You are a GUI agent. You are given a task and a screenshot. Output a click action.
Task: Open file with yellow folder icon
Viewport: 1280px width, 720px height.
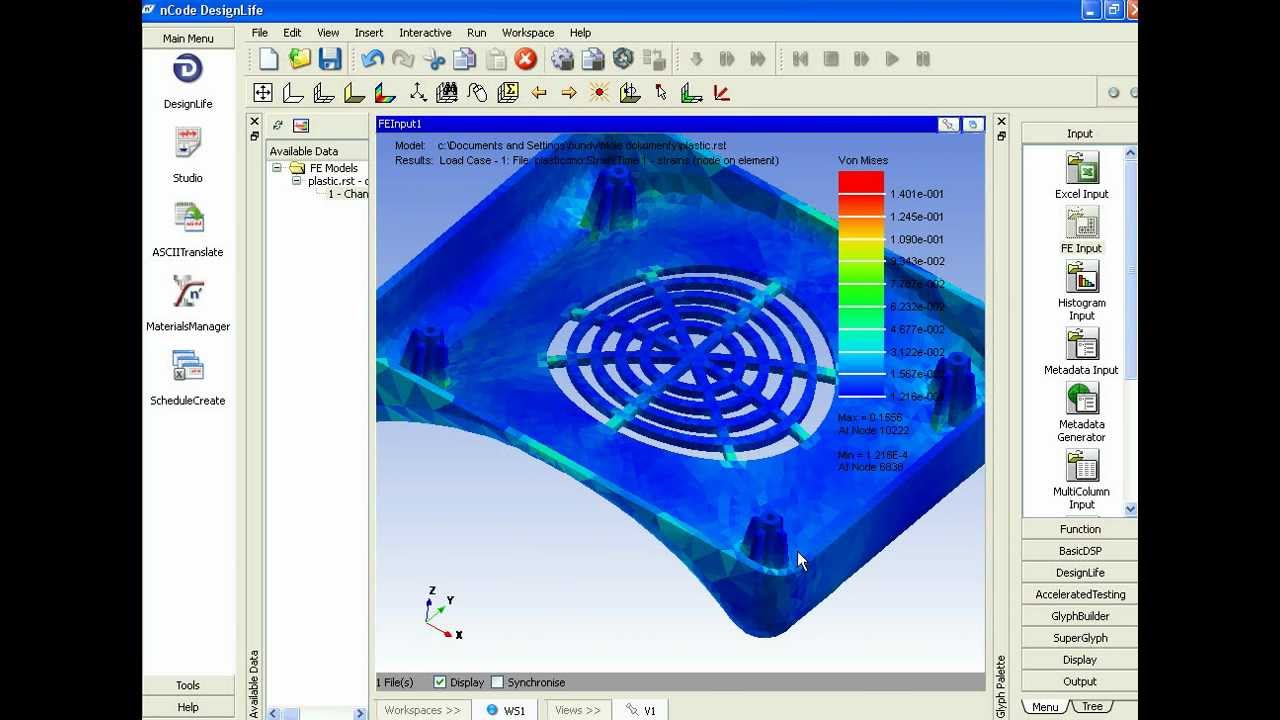click(x=299, y=59)
